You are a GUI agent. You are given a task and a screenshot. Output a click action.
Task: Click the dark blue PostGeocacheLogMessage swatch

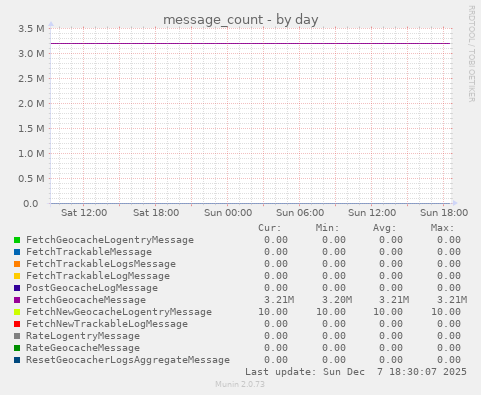click(17, 288)
